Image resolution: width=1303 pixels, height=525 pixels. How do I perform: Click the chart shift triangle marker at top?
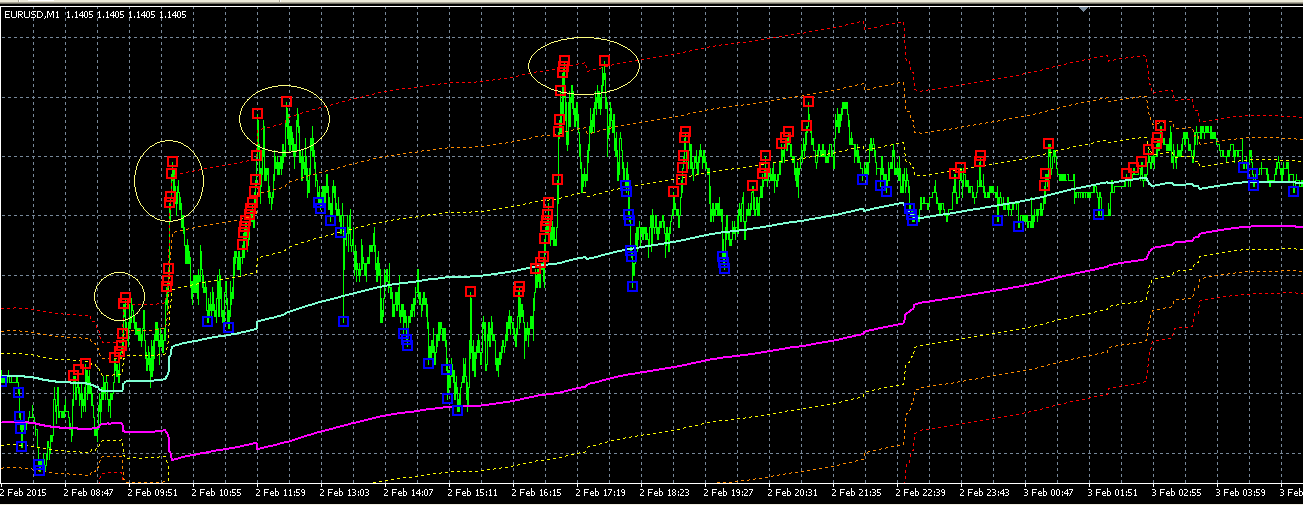pyautogui.click(x=1082, y=8)
